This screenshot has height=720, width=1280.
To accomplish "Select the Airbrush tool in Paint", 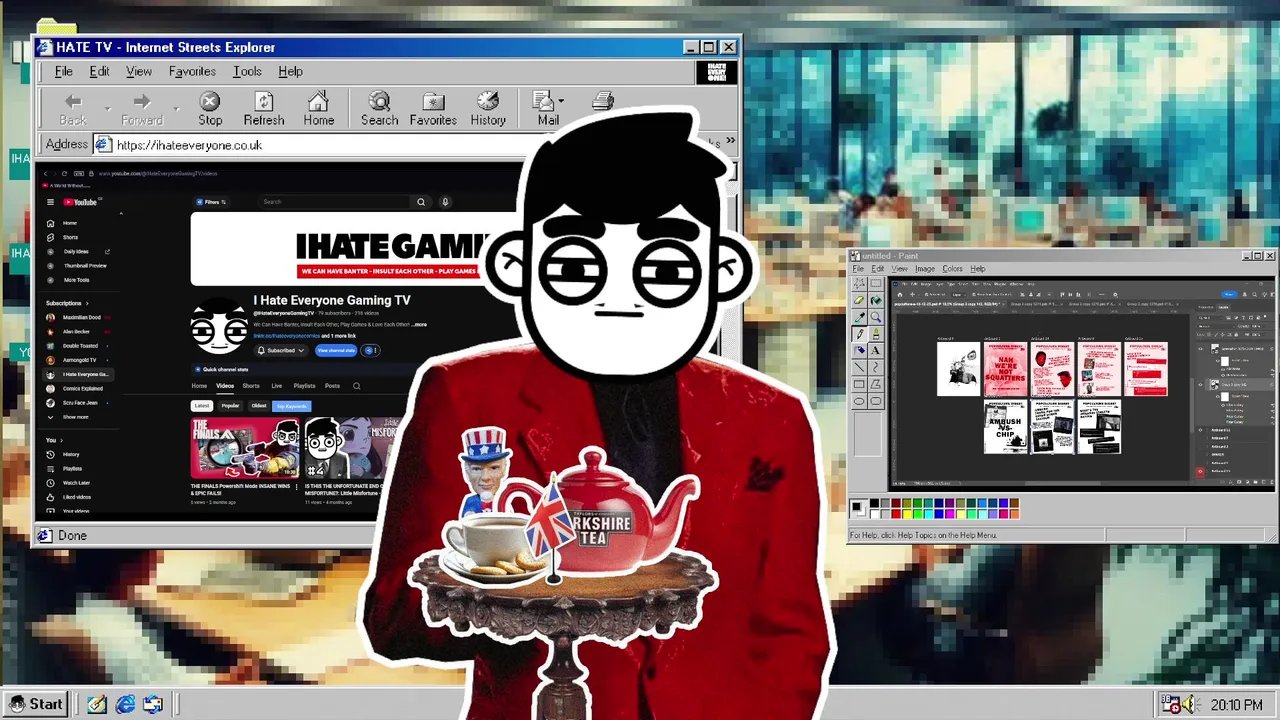I will (x=859, y=350).
